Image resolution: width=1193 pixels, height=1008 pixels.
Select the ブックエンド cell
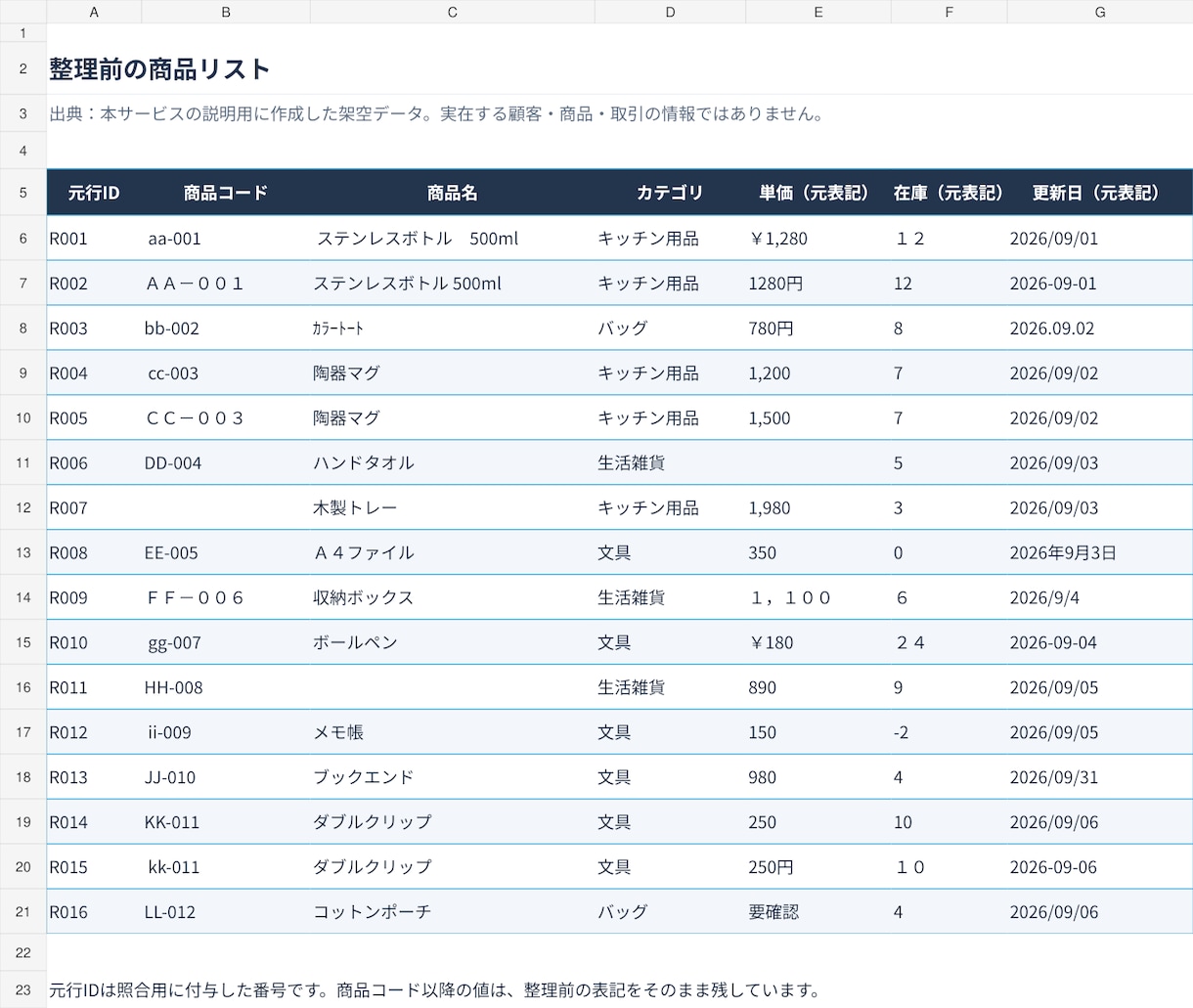pos(453,777)
